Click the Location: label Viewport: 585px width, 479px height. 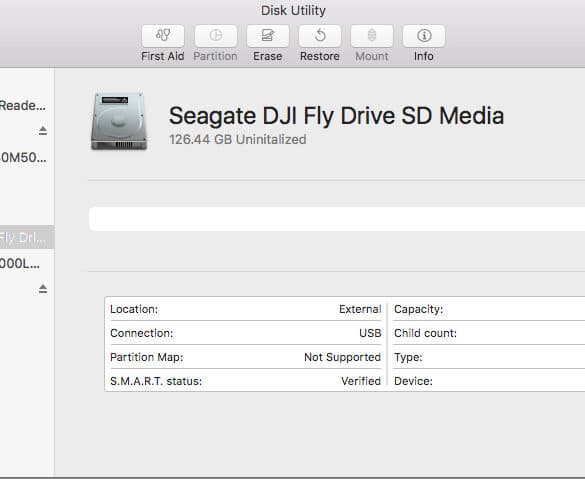point(134,309)
